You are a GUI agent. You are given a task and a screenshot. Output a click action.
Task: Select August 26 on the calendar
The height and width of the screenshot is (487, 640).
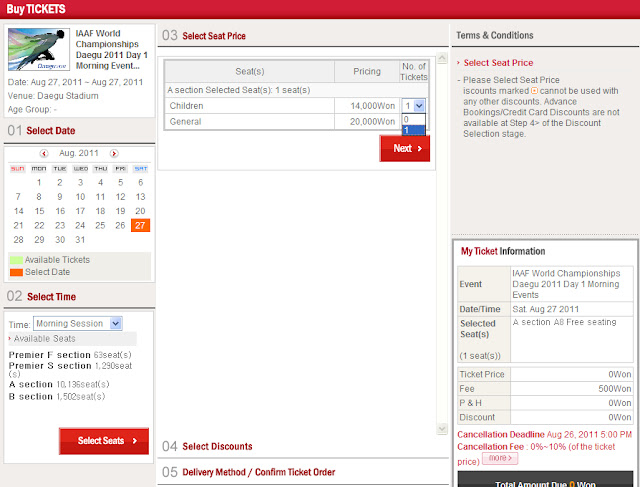[120, 225]
